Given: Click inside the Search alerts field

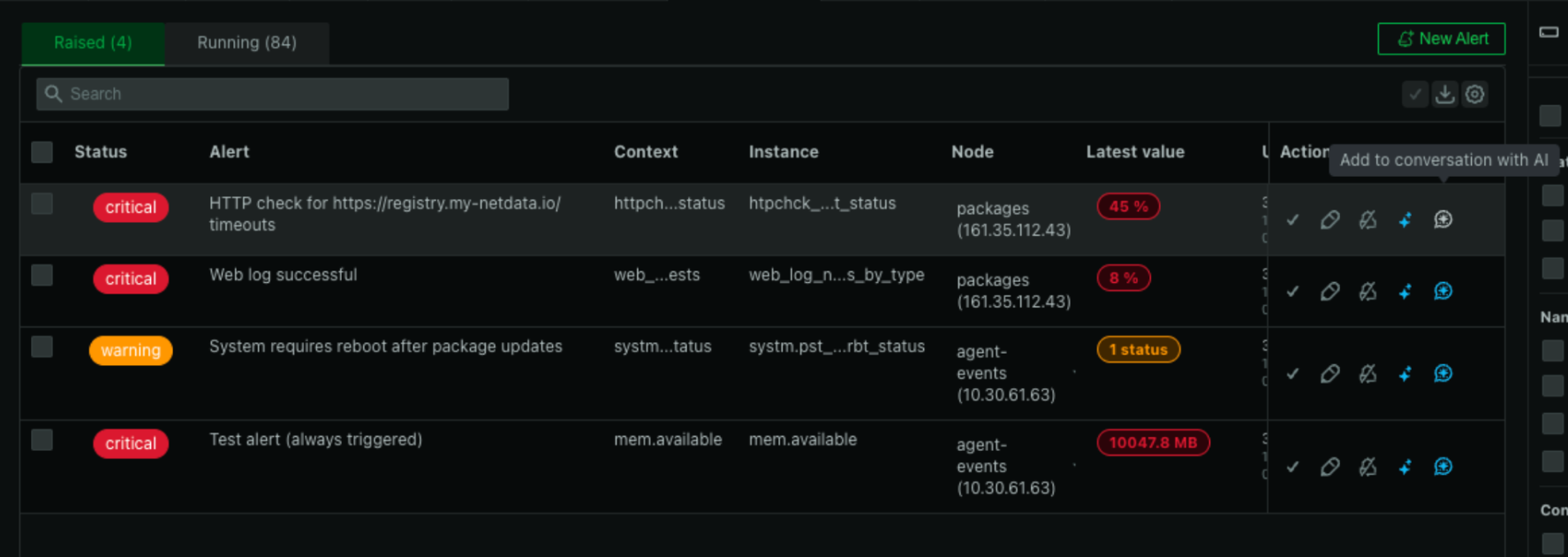Looking at the screenshot, I should [x=271, y=94].
